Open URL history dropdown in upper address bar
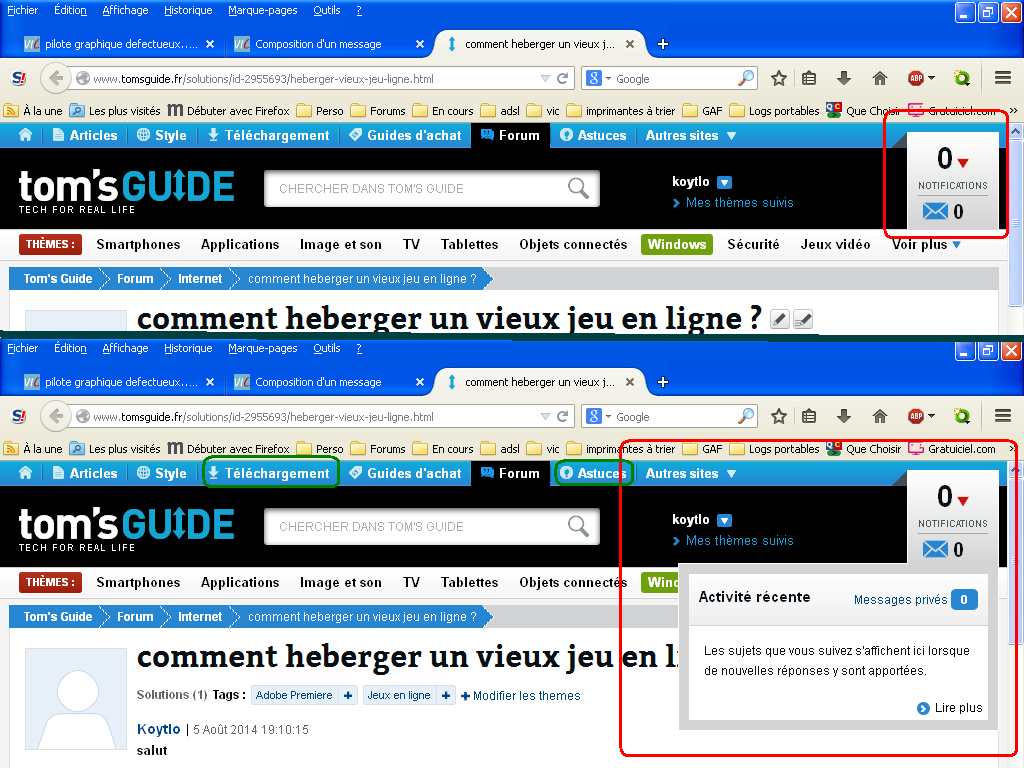The width and height of the screenshot is (1024, 768). click(545, 79)
